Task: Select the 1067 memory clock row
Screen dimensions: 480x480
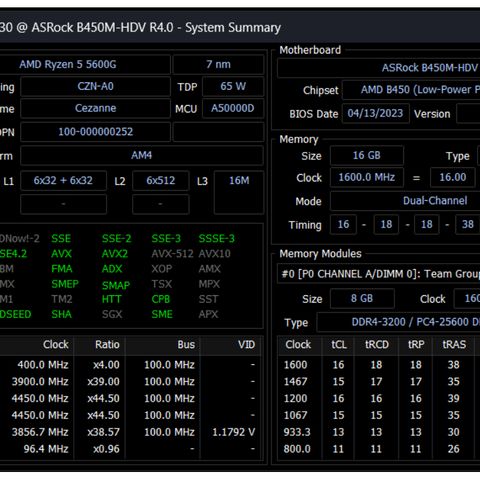Action: pos(379,415)
